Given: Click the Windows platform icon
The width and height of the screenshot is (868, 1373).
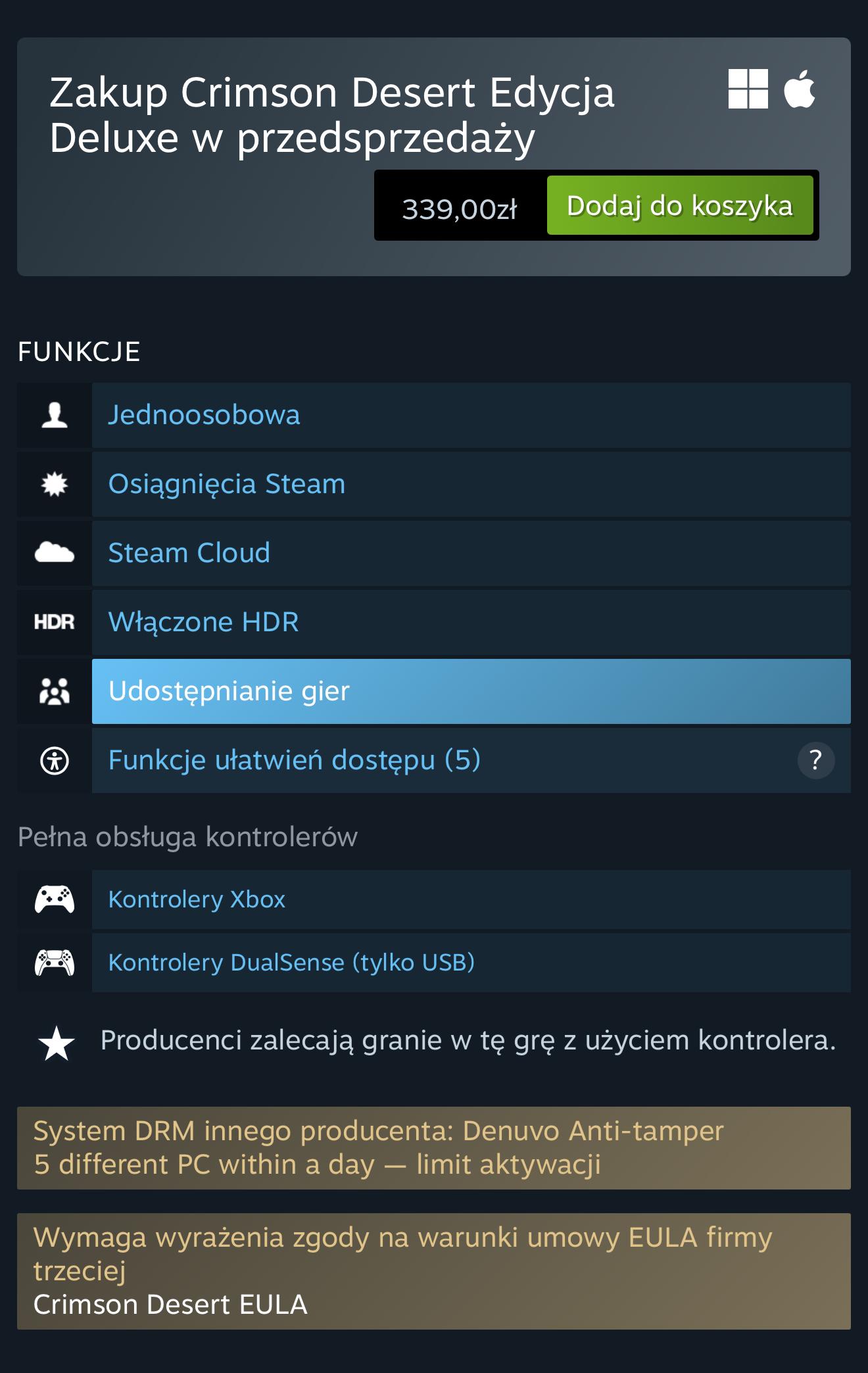Looking at the screenshot, I should point(748,89).
